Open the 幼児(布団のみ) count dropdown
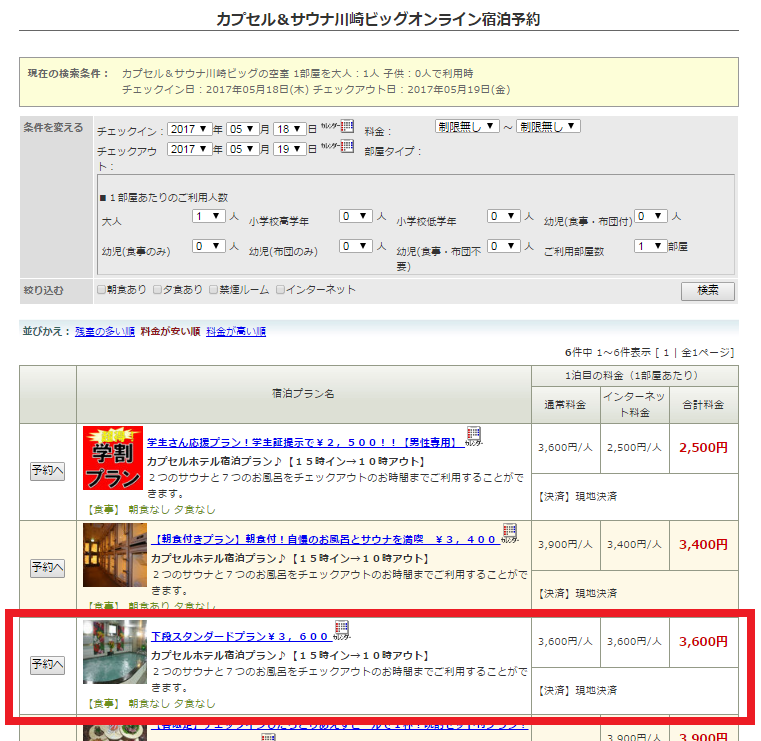 tap(356, 246)
